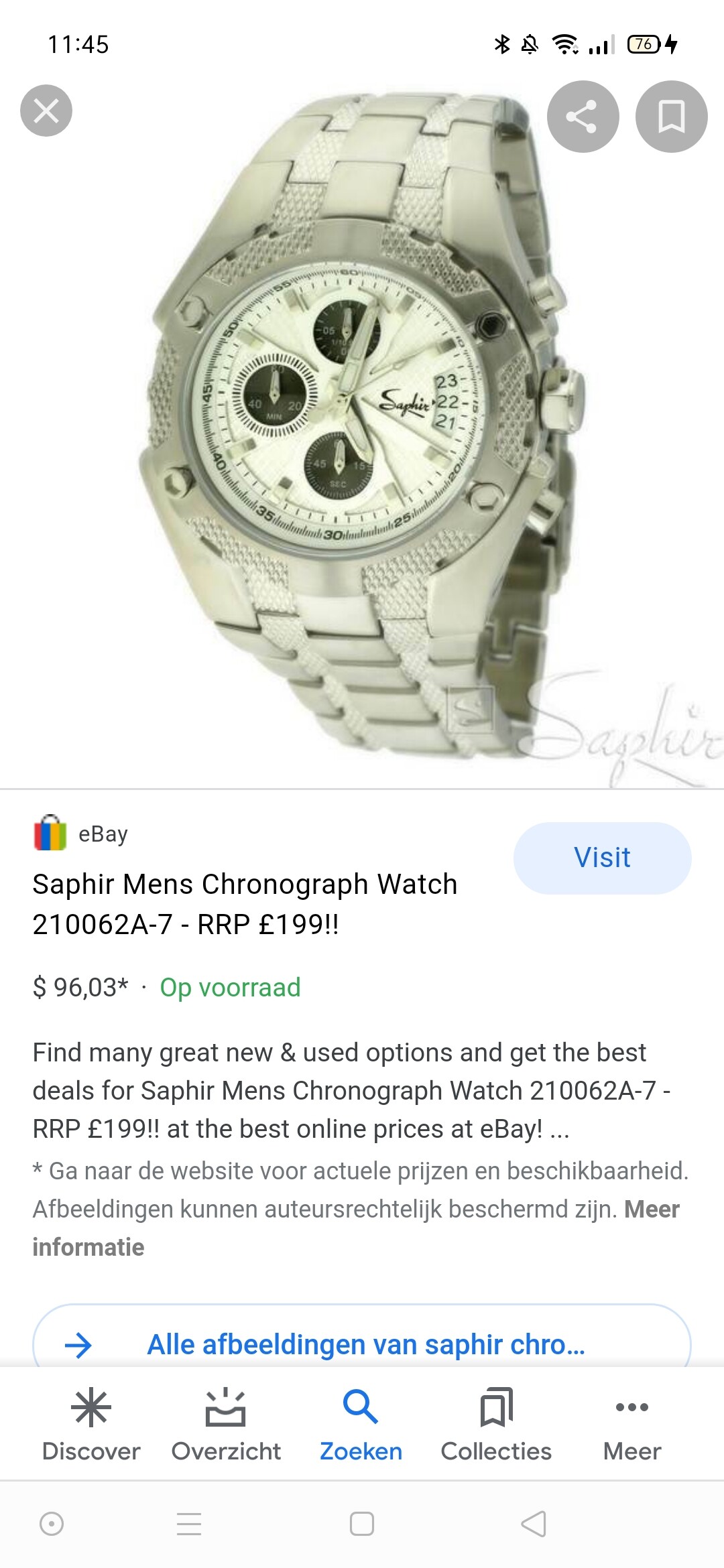The height and width of the screenshot is (1568, 724).
Task: Tap the eBay shopping bag logo
Action: [x=50, y=833]
